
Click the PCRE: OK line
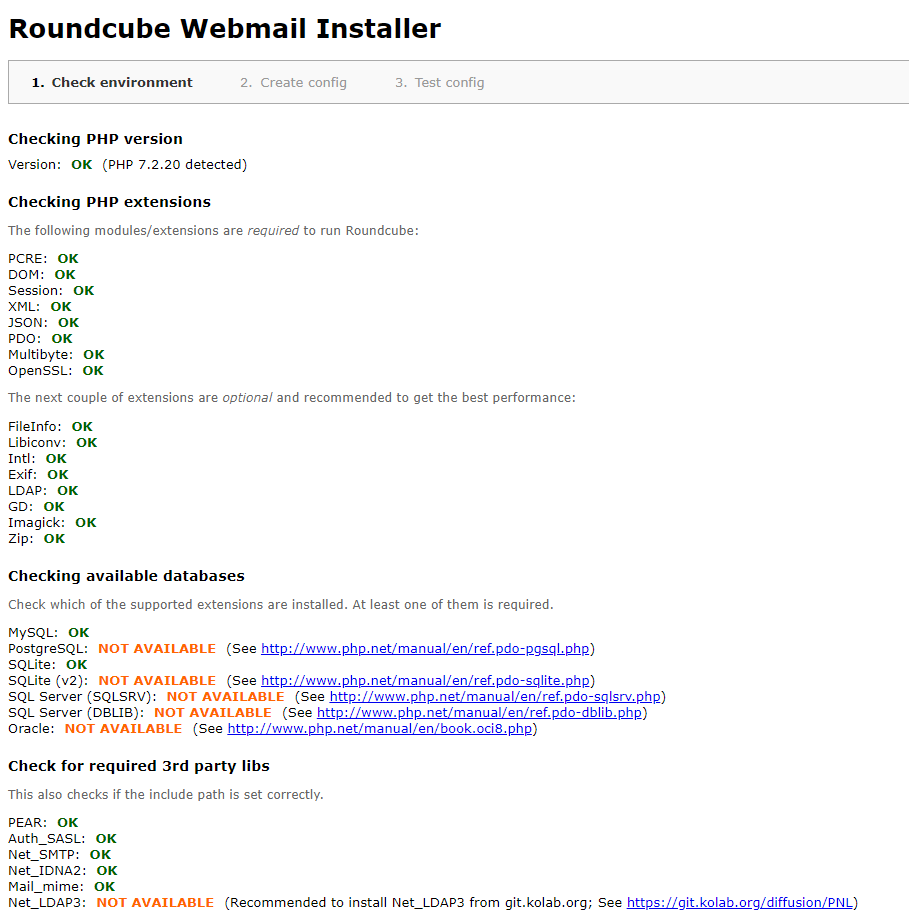(x=43, y=259)
